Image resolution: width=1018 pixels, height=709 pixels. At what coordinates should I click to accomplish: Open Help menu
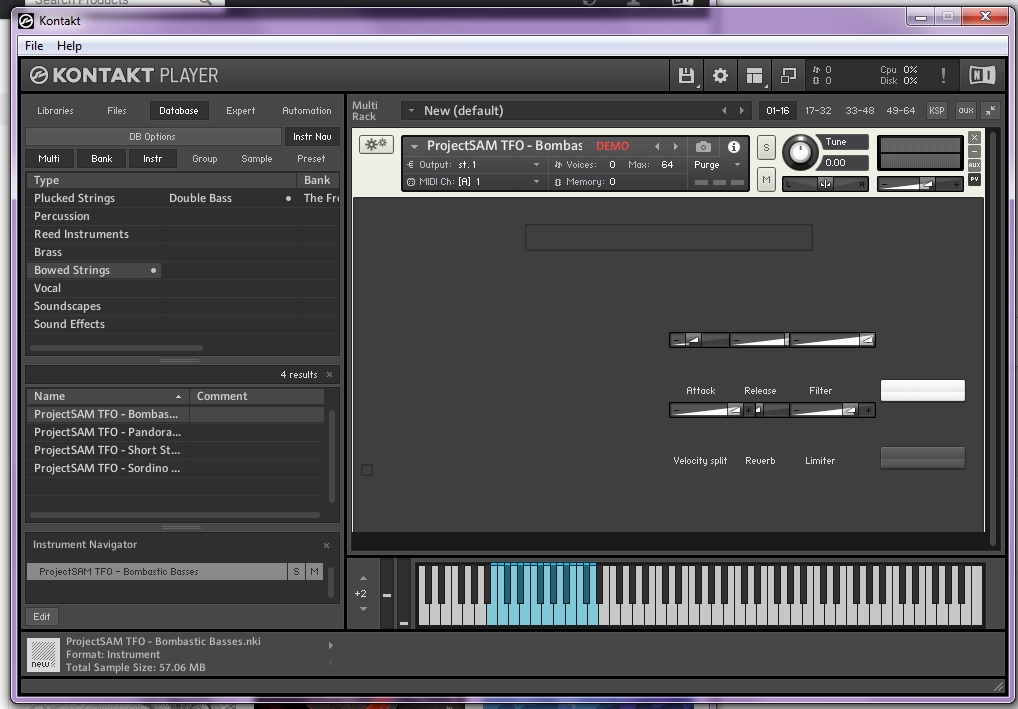[x=69, y=45]
